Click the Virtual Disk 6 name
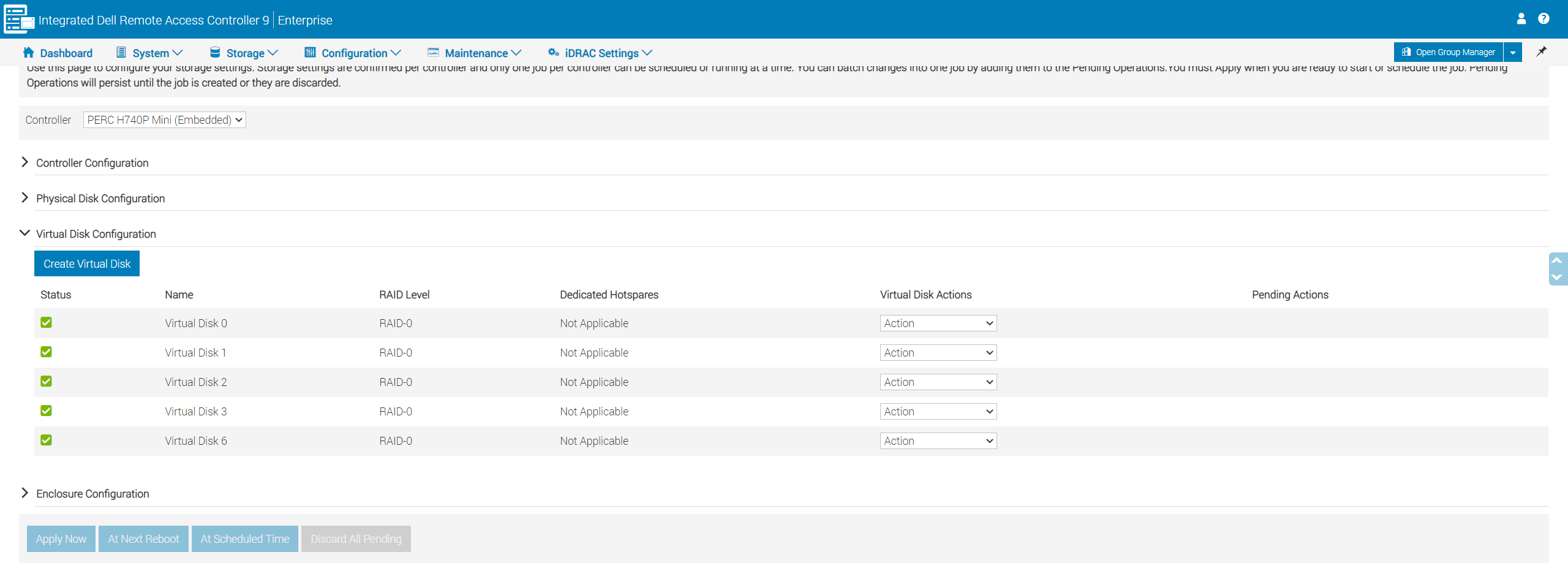Viewport: 1568px width, 571px height. pyautogui.click(x=196, y=441)
